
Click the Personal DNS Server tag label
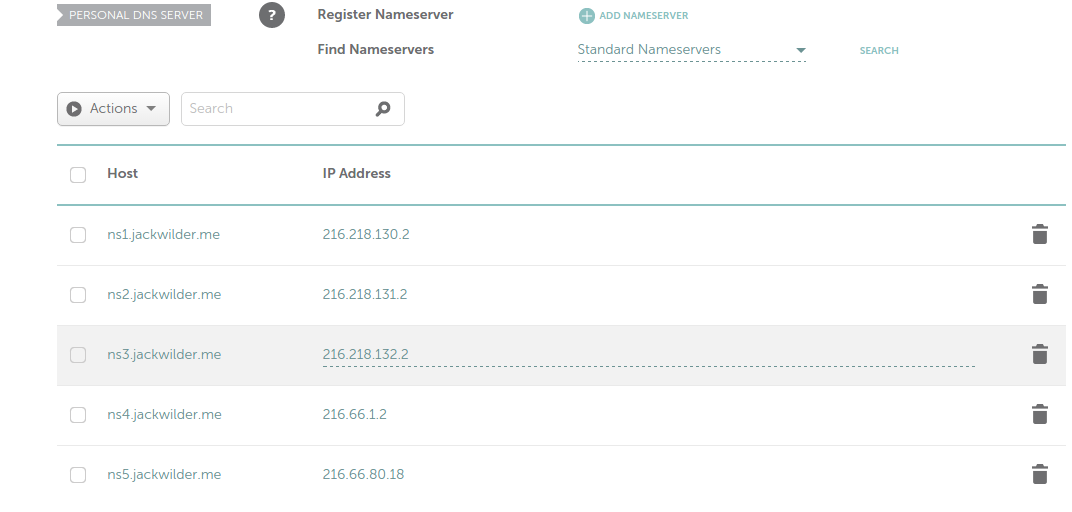pos(135,16)
